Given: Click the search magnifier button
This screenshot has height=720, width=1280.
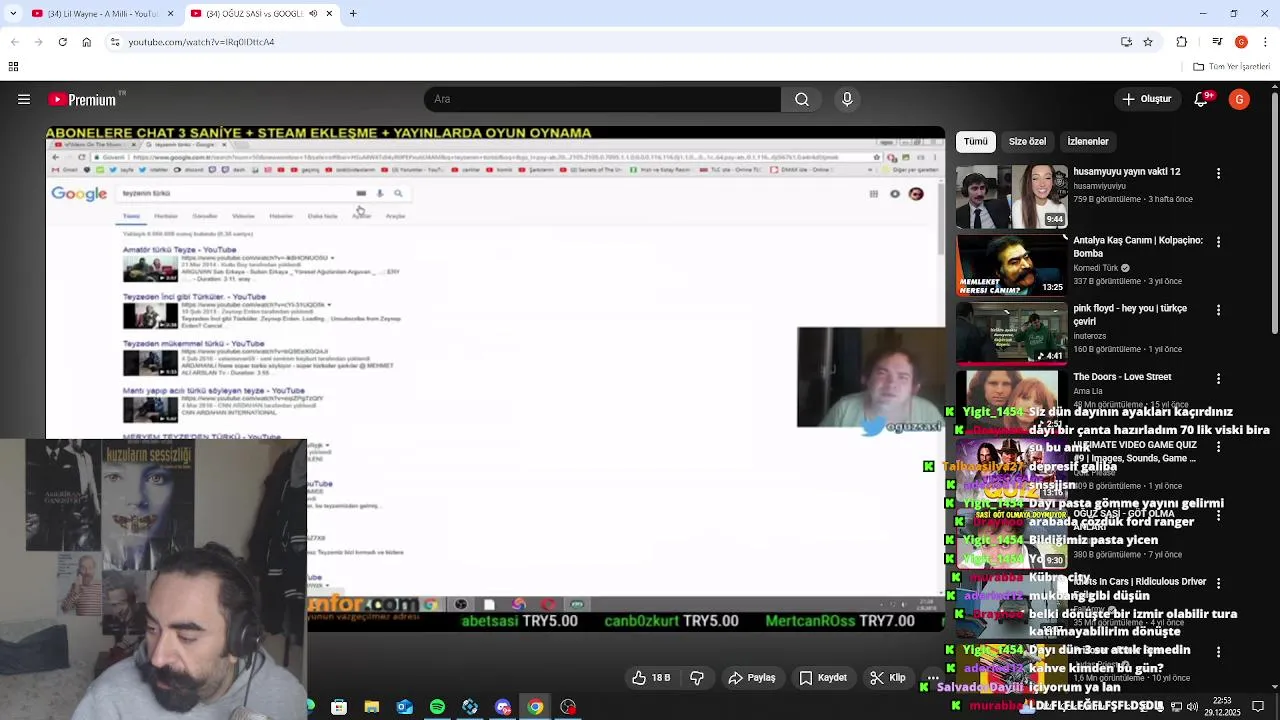Looking at the screenshot, I should [x=802, y=99].
